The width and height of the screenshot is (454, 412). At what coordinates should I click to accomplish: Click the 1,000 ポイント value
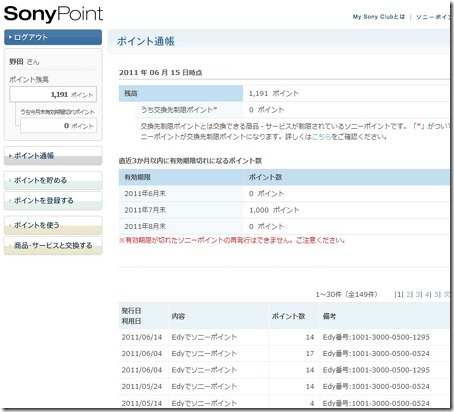274,210
